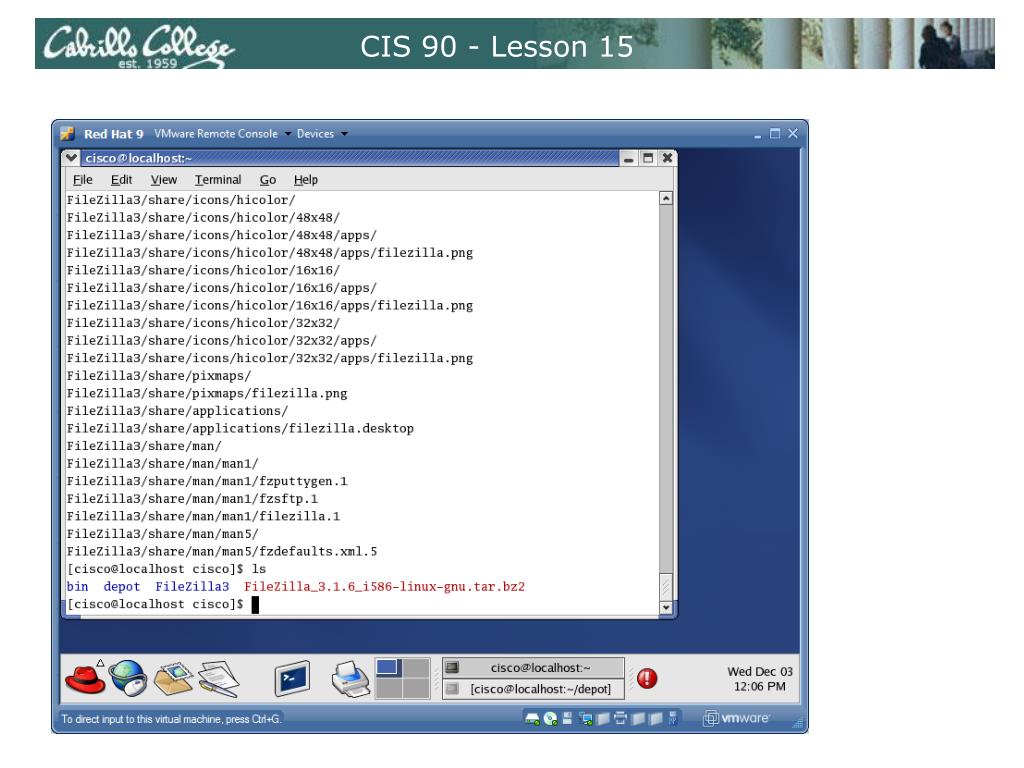
Task: Launch the word processor pen-and-paper icon
Action: coord(219,679)
